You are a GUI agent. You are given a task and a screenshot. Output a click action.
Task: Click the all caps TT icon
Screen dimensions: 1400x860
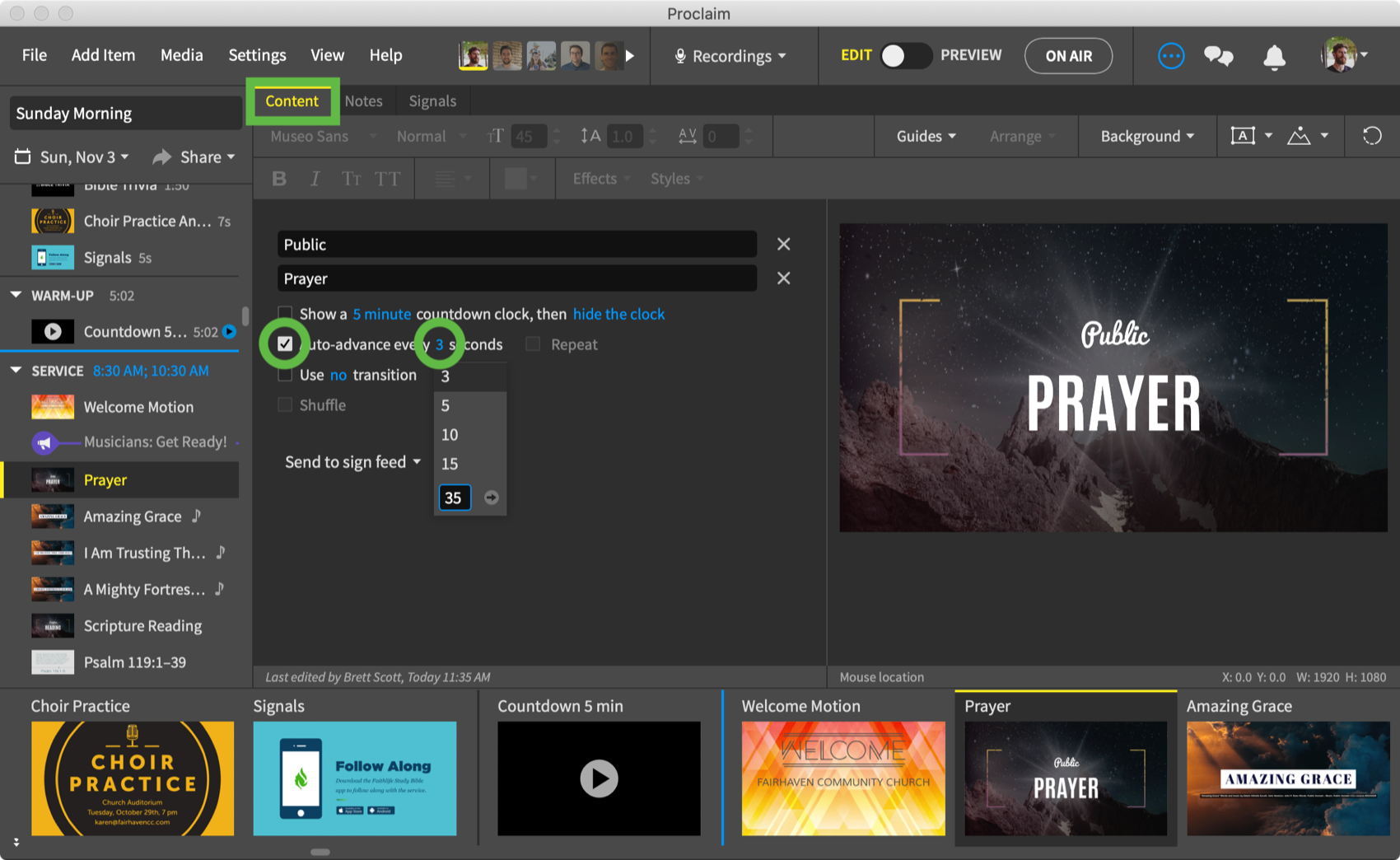point(387,179)
